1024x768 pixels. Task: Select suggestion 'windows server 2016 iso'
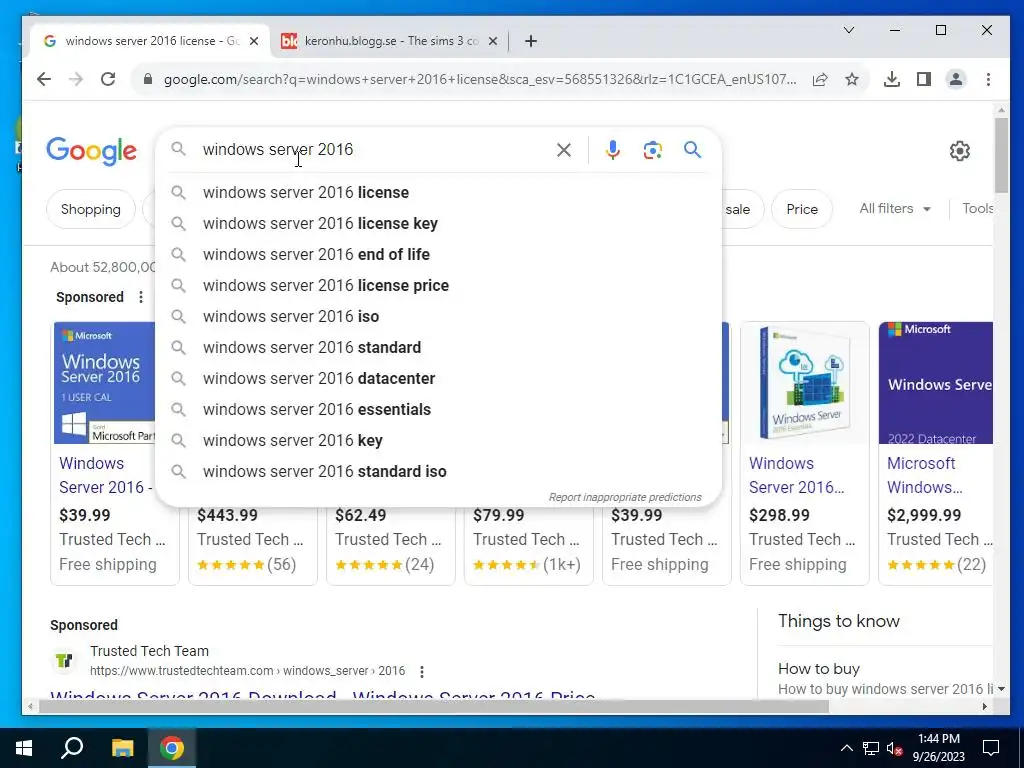click(x=438, y=317)
